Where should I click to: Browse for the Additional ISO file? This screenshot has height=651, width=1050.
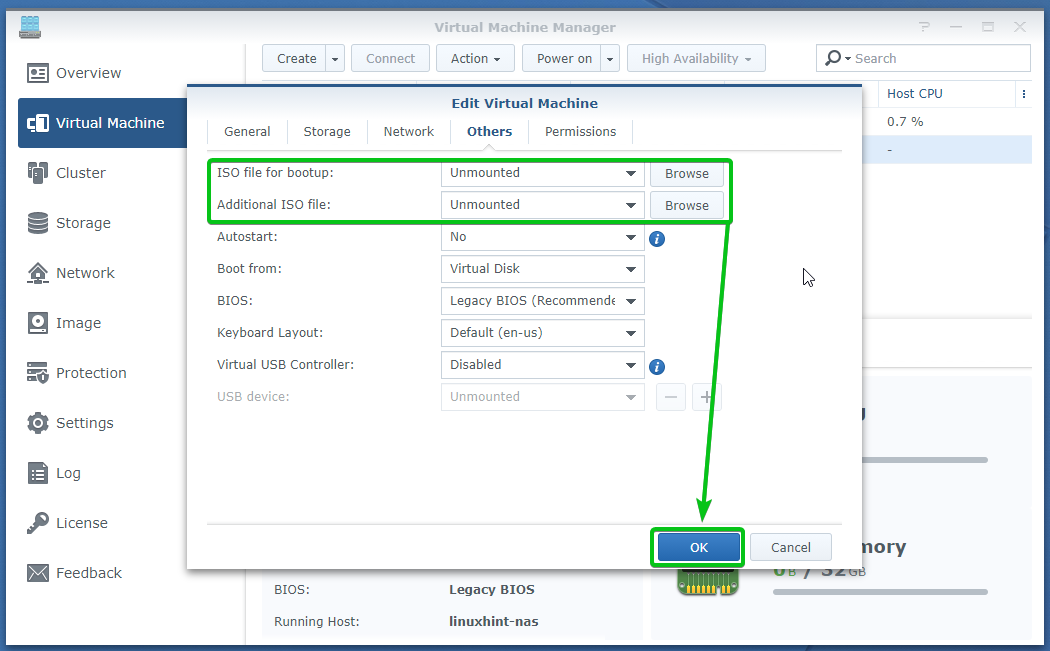[x=687, y=205]
